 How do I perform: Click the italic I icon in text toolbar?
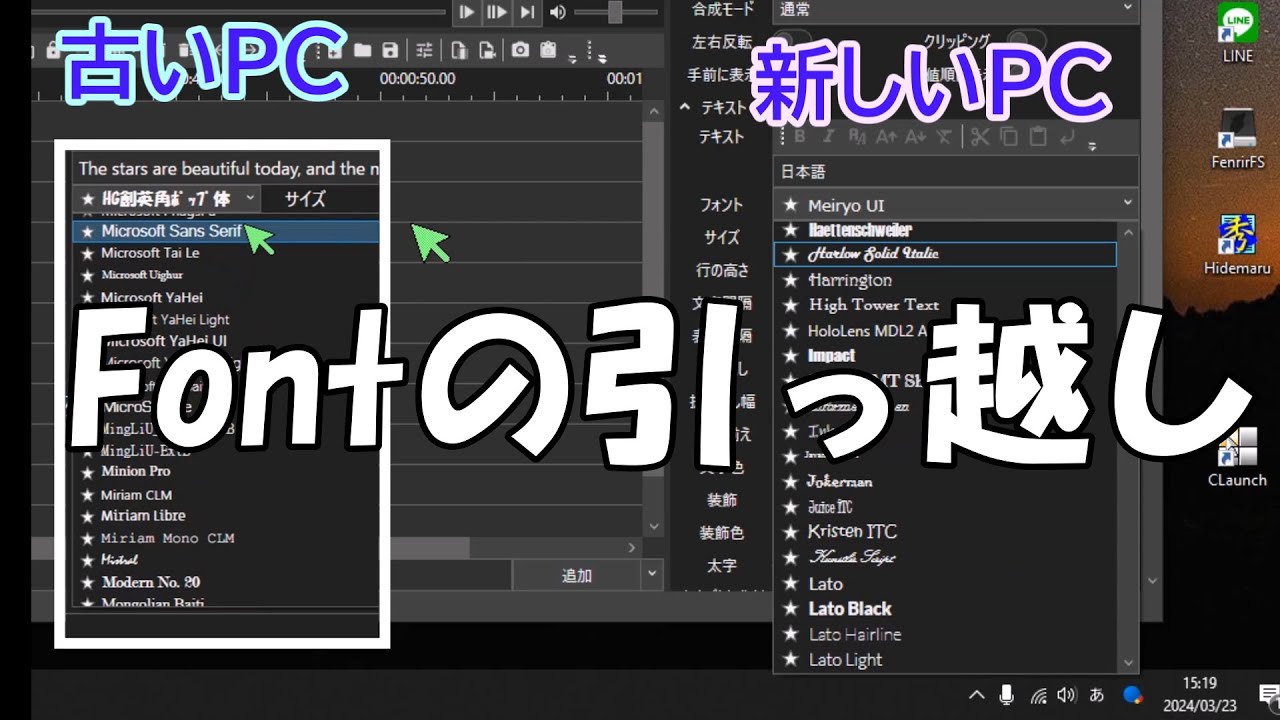[x=827, y=137]
